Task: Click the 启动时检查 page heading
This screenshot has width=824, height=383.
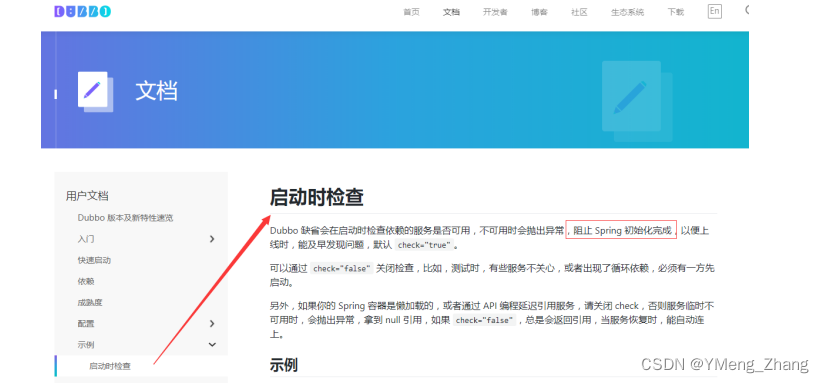Action: (317, 198)
